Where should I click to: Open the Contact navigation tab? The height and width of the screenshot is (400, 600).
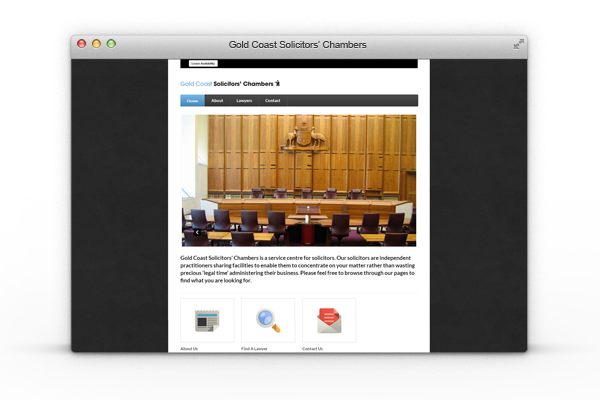tap(272, 101)
